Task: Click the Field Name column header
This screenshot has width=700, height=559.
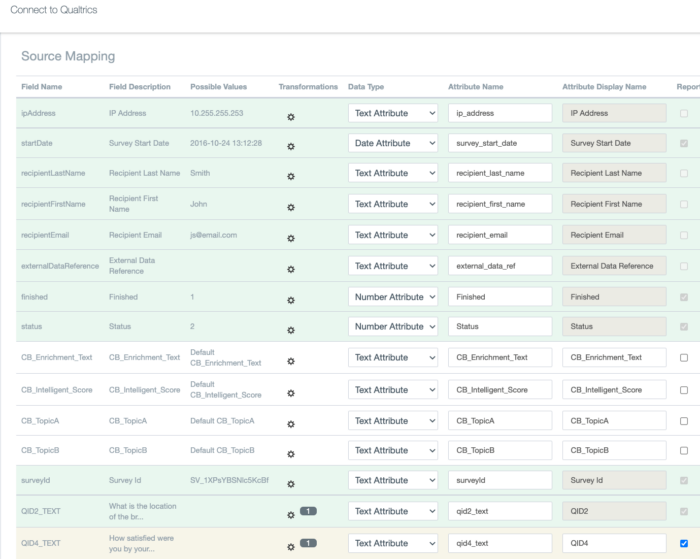Action: (42, 87)
